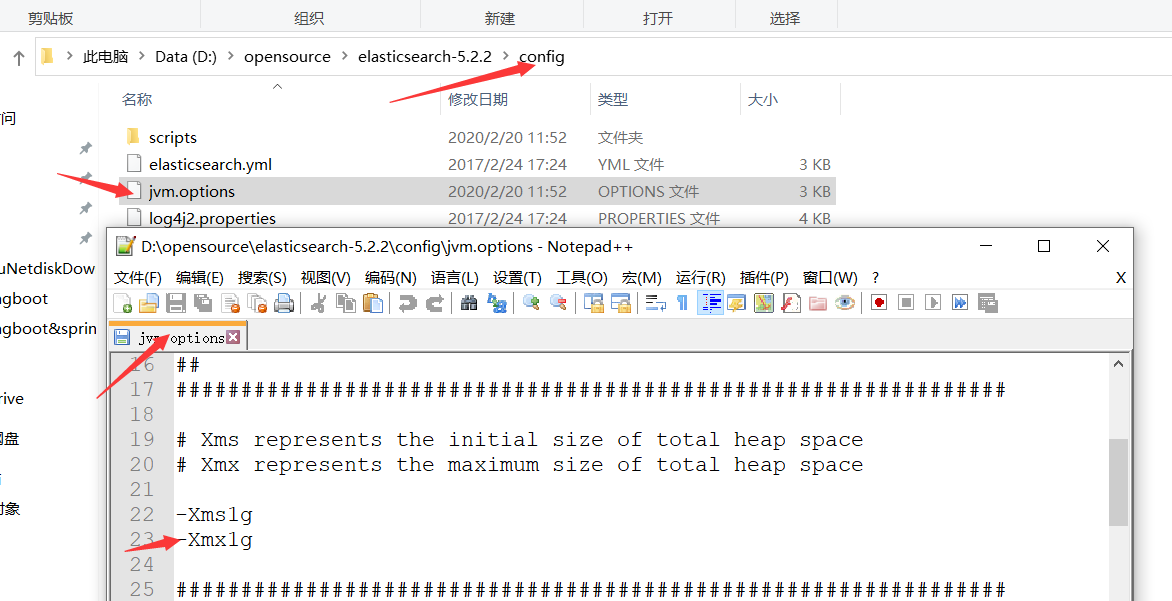Click the New file icon in Notepad++
Viewport: 1172px width, 601px height.
123,303
